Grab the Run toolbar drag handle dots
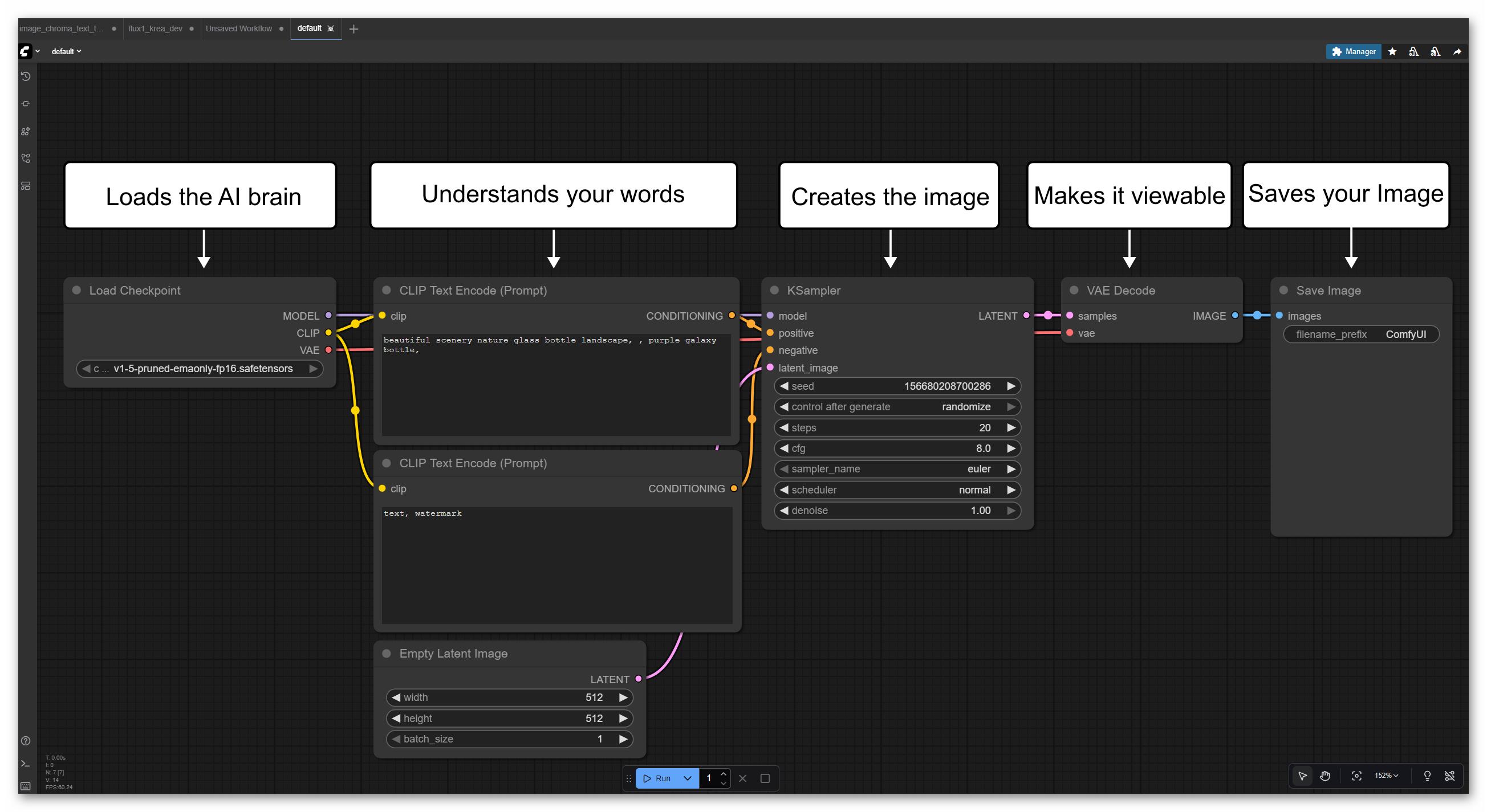The height and width of the screenshot is (812, 1487). [629, 778]
